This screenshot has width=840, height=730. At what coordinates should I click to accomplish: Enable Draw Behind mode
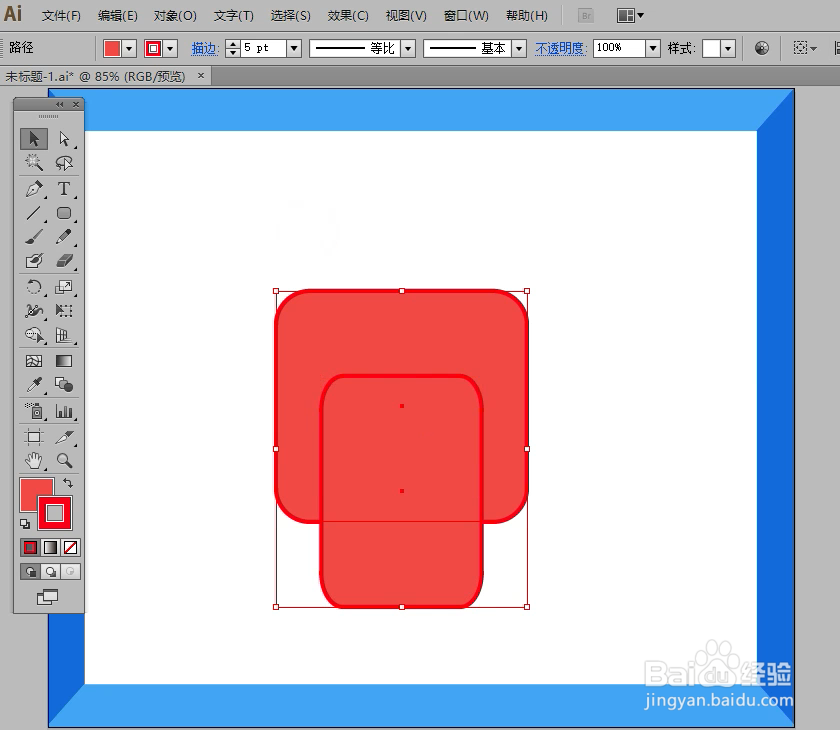50,572
